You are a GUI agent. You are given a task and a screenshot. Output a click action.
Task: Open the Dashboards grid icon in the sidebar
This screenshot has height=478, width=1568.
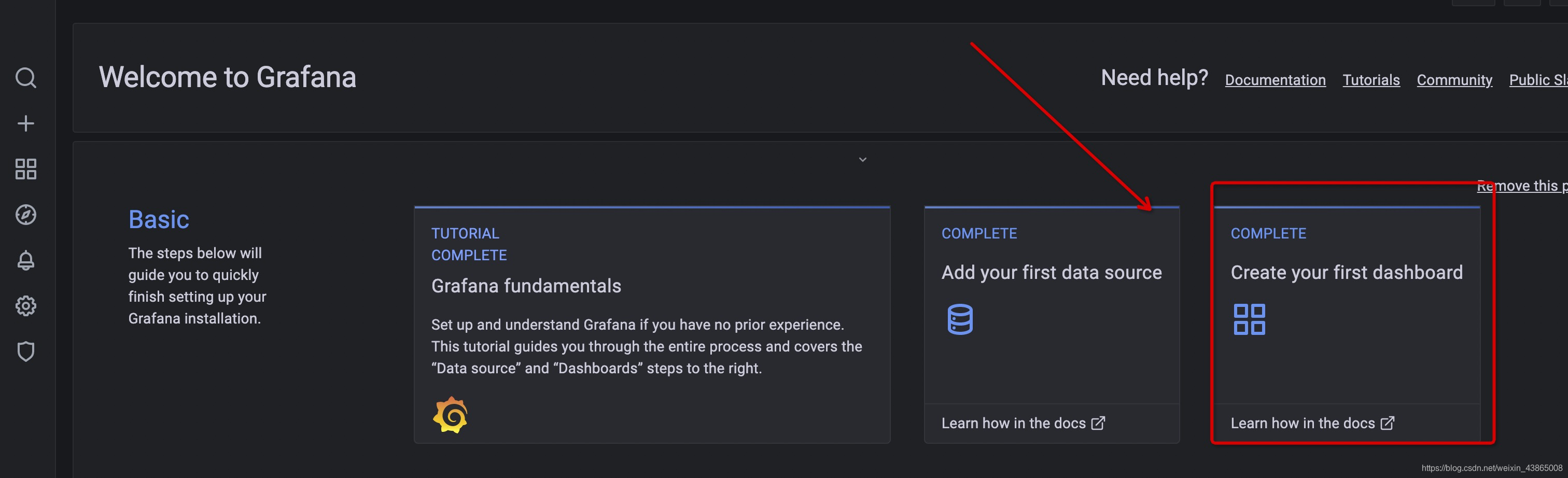(x=25, y=170)
